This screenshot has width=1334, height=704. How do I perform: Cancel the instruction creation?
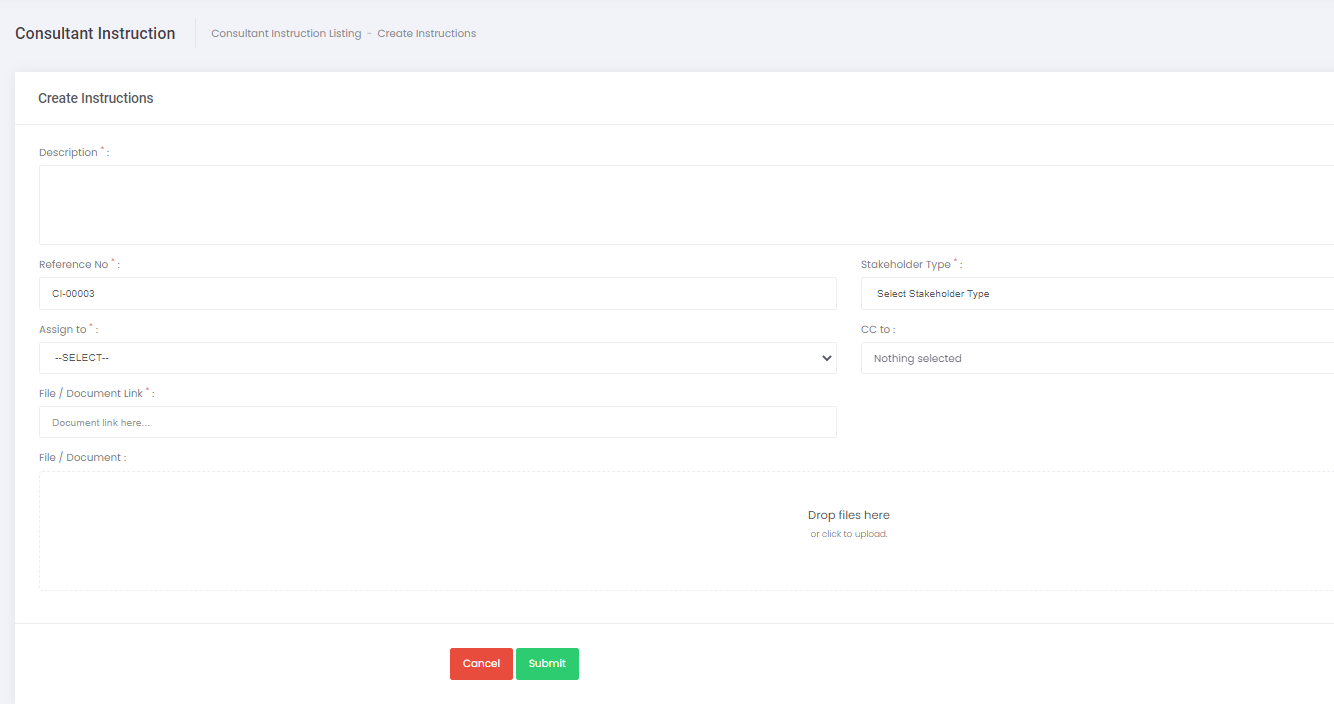pos(481,664)
